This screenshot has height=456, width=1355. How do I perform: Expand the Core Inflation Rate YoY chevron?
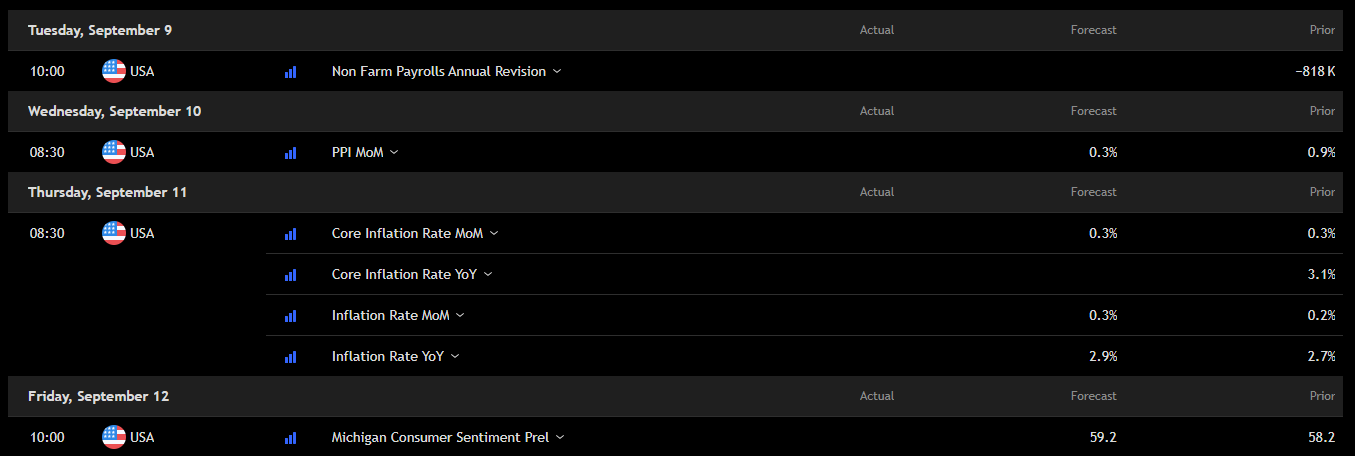pyautogui.click(x=488, y=274)
